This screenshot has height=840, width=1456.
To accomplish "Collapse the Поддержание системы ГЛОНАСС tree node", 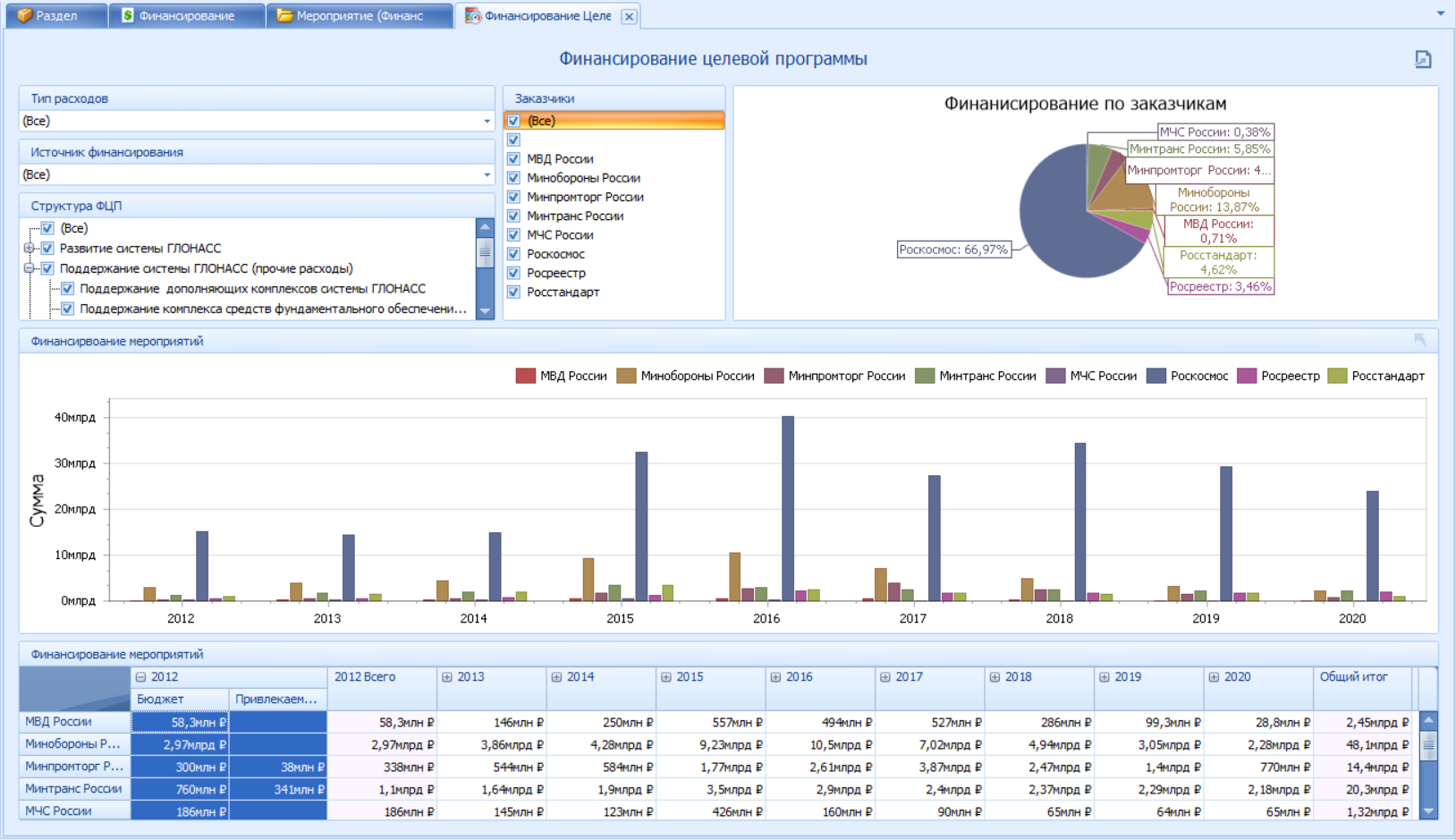I will pyautogui.click(x=29, y=268).
